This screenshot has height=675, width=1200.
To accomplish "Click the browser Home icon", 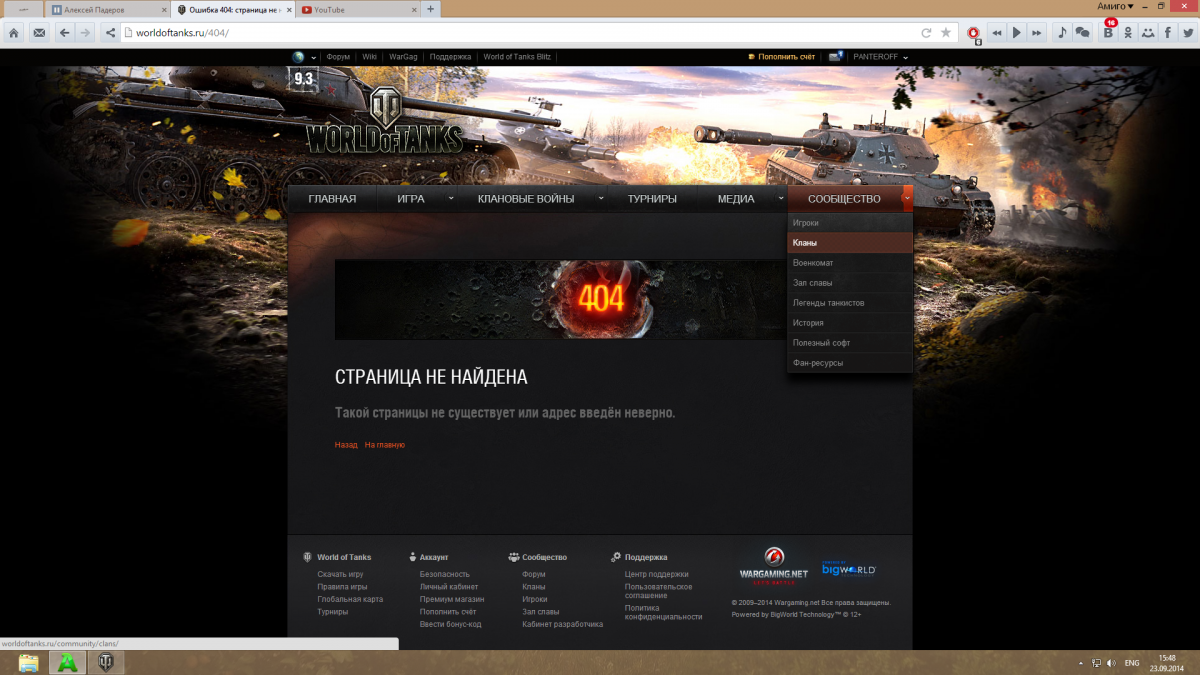I will point(14,32).
